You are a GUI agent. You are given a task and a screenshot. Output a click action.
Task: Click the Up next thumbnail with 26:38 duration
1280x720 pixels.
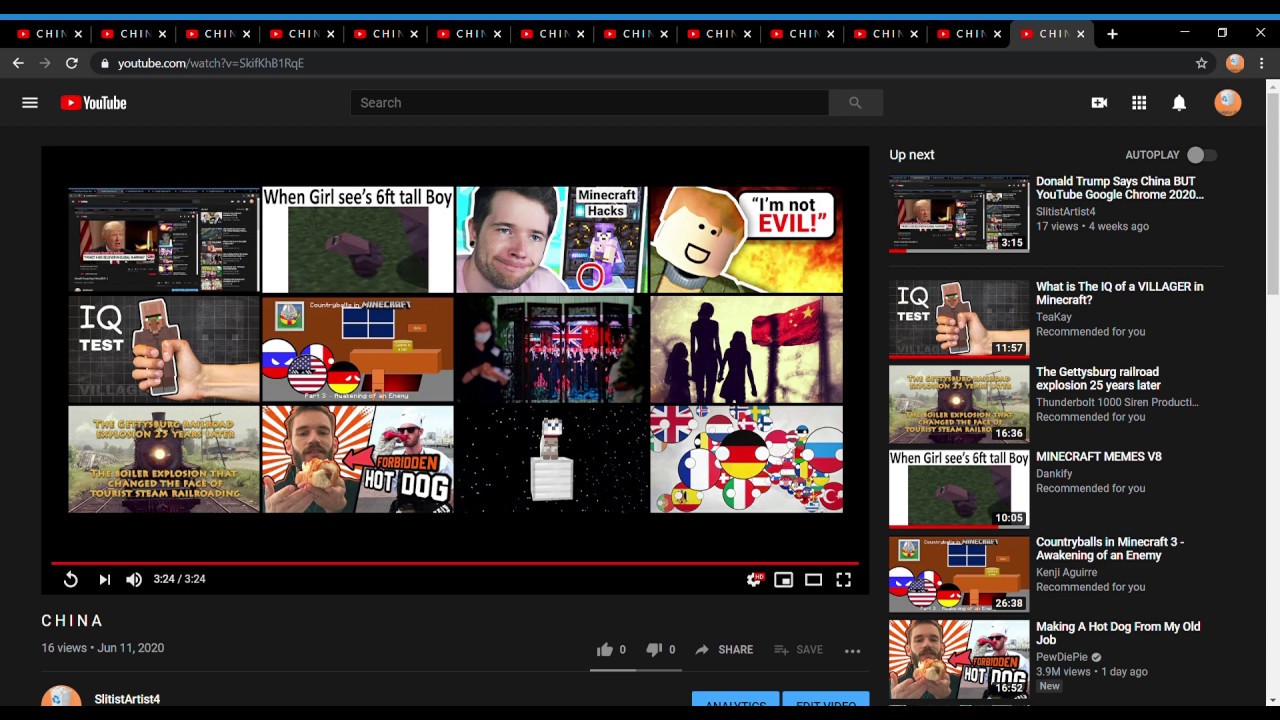959,574
